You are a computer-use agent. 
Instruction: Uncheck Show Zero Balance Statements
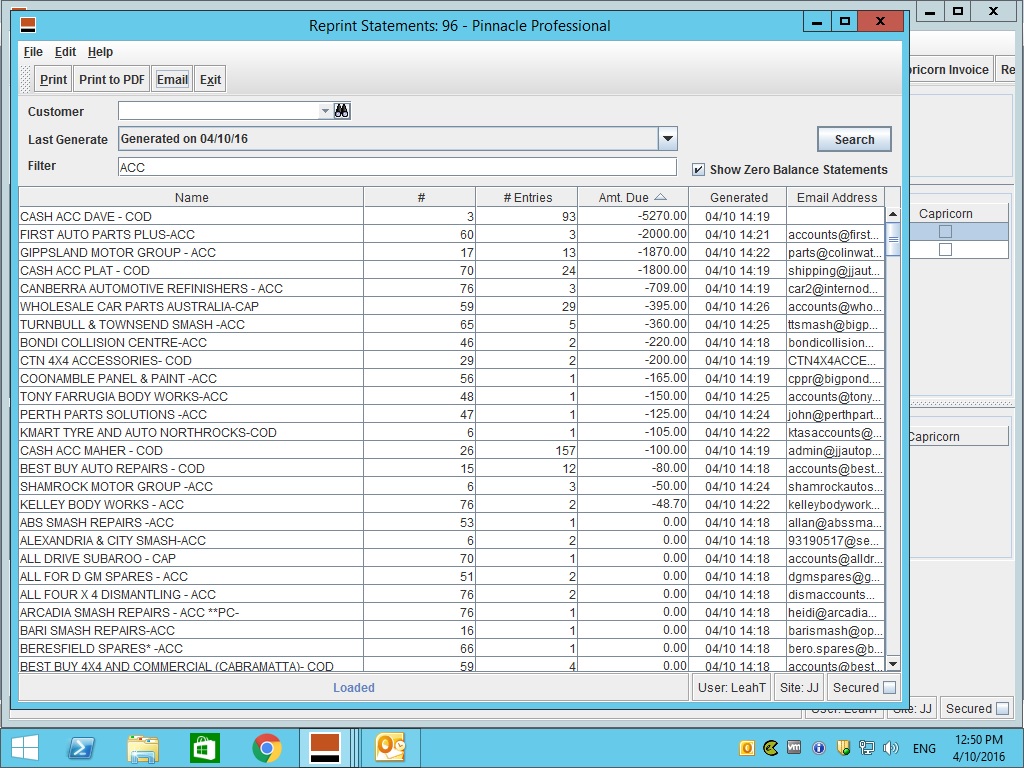click(698, 170)
